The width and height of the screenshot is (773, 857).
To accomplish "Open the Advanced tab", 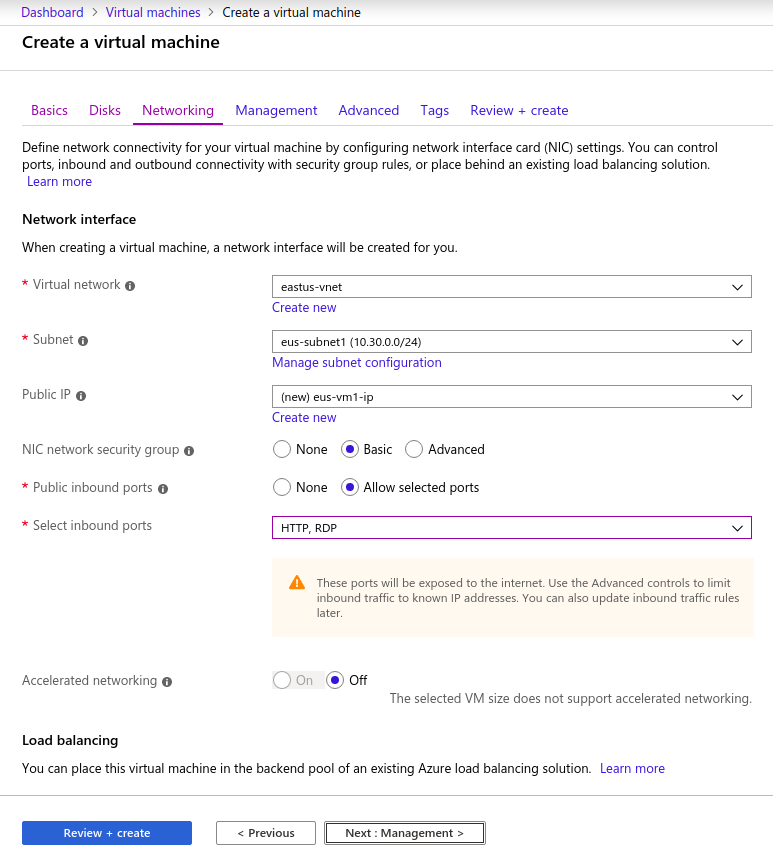I will click(x=368, y=110).
